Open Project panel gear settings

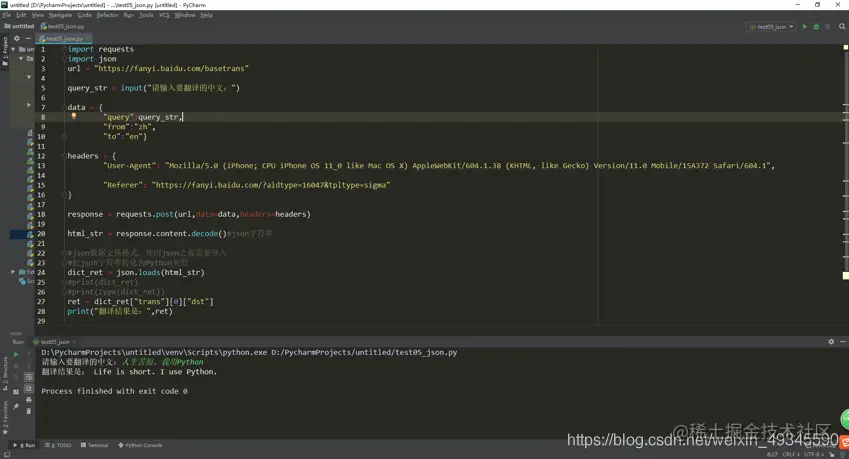[x=17, y=38]
